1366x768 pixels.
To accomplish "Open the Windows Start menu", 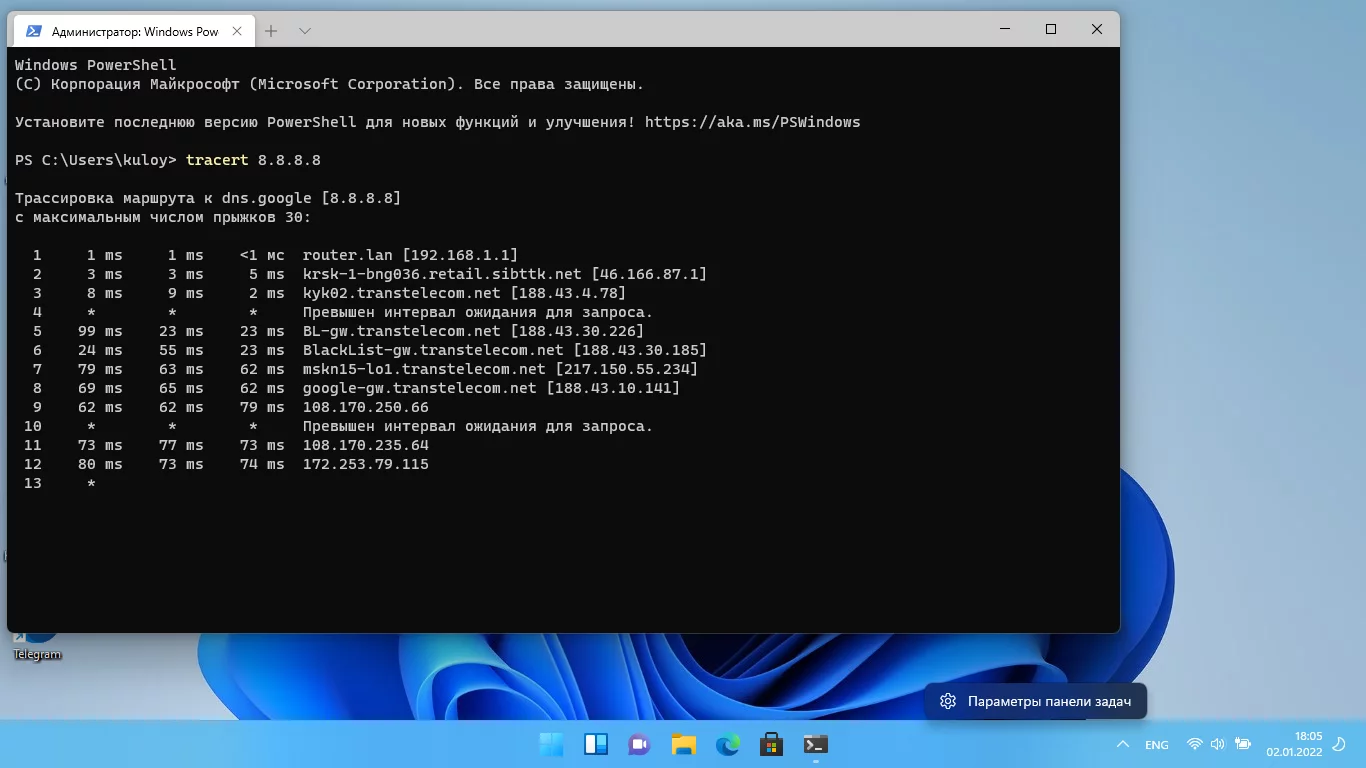I will 551,745.
